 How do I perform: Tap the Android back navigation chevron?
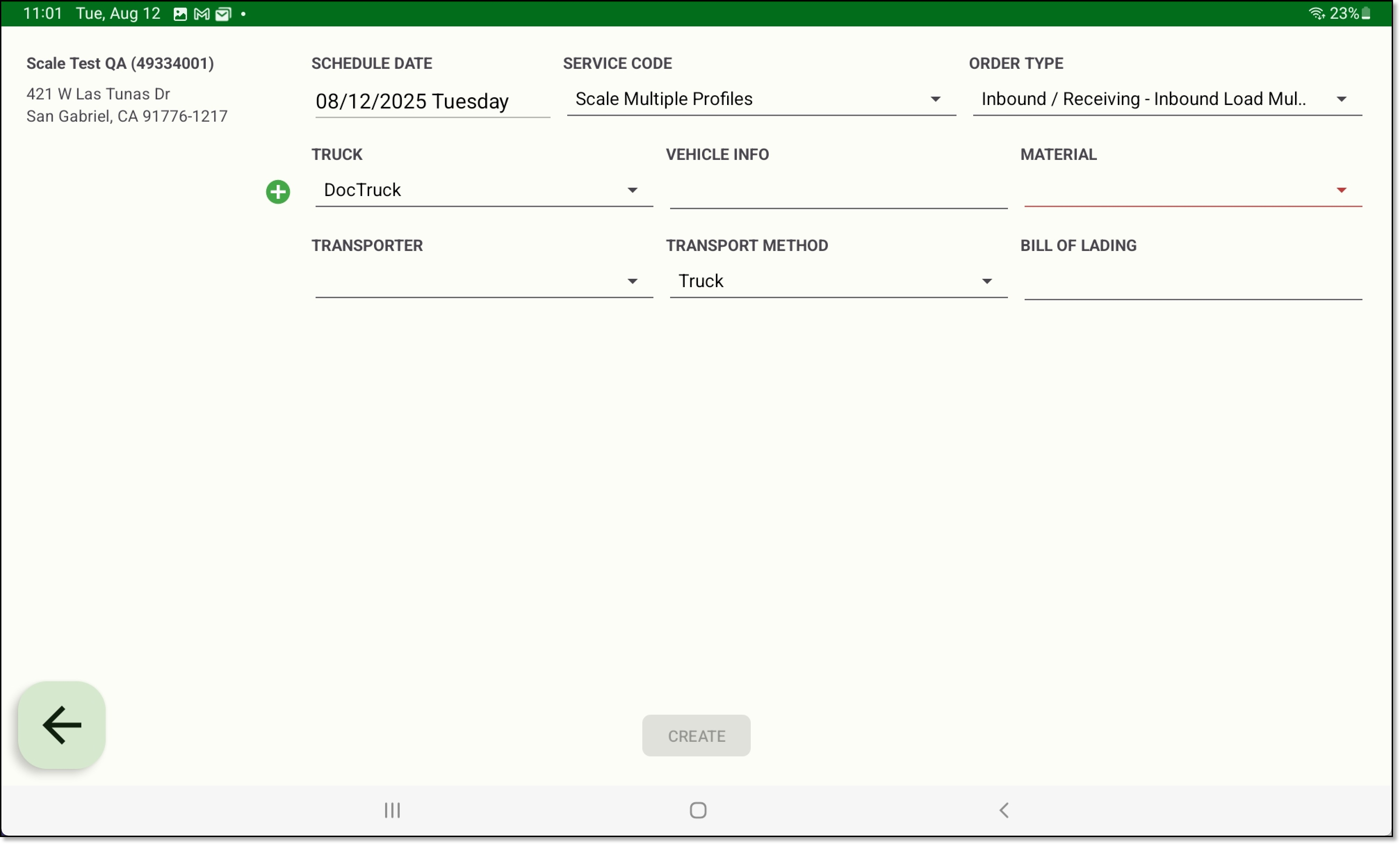click(1004, 810)
